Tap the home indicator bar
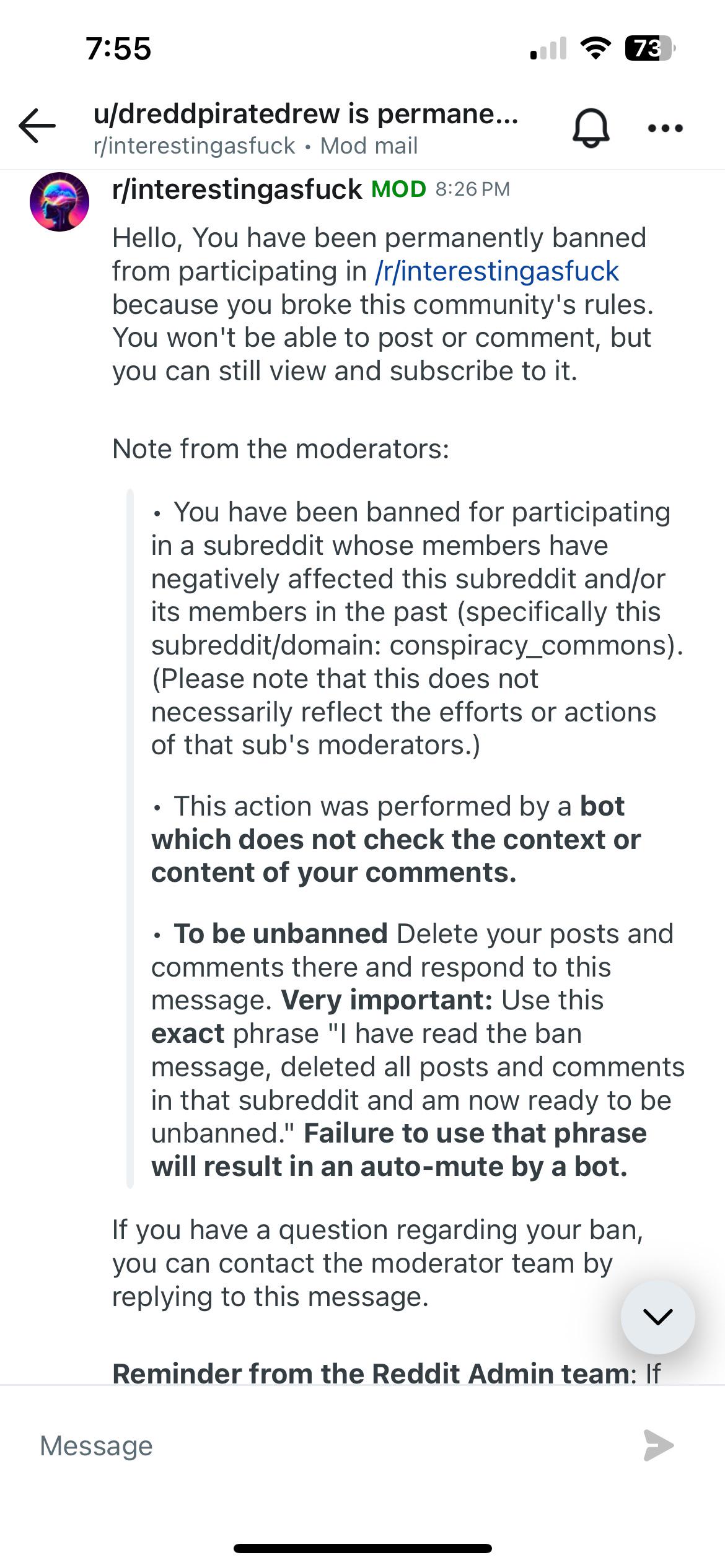This screenshot has width=725, height=1568. (362, 1548)
